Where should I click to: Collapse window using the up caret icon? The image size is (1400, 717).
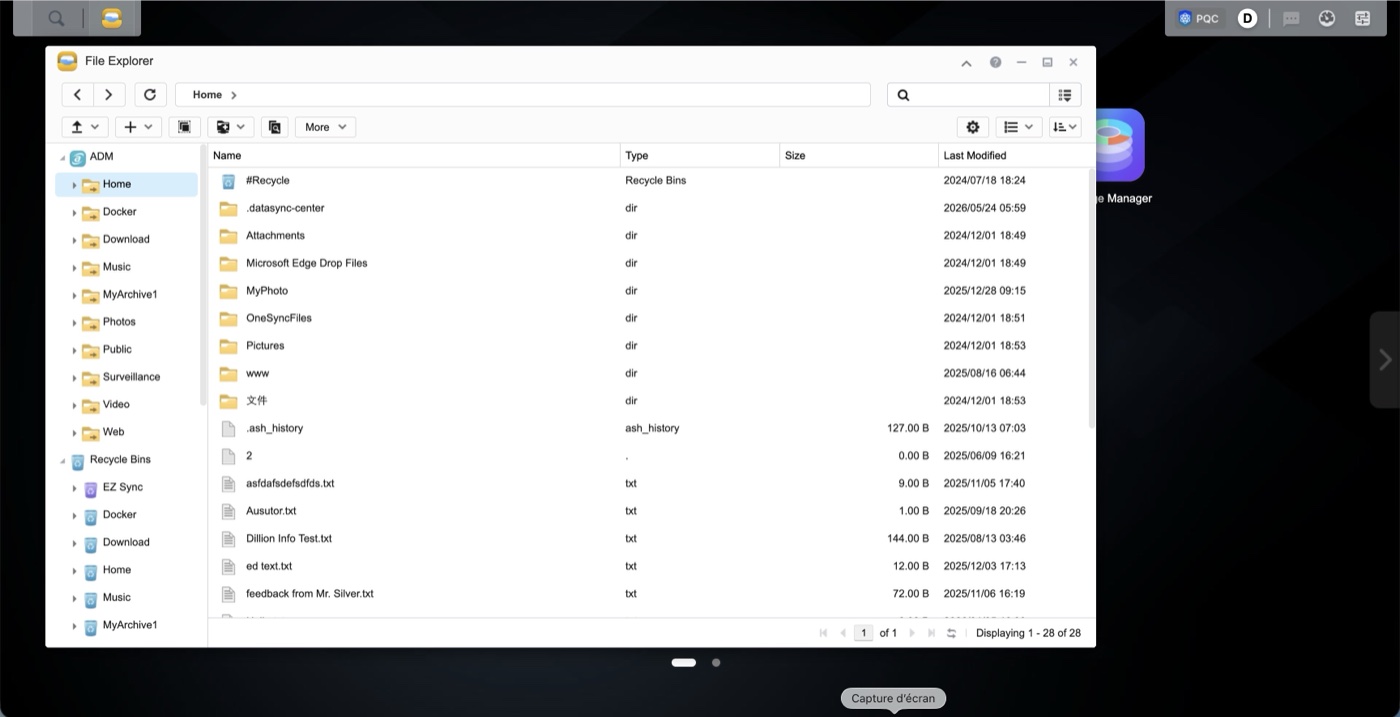966,63
